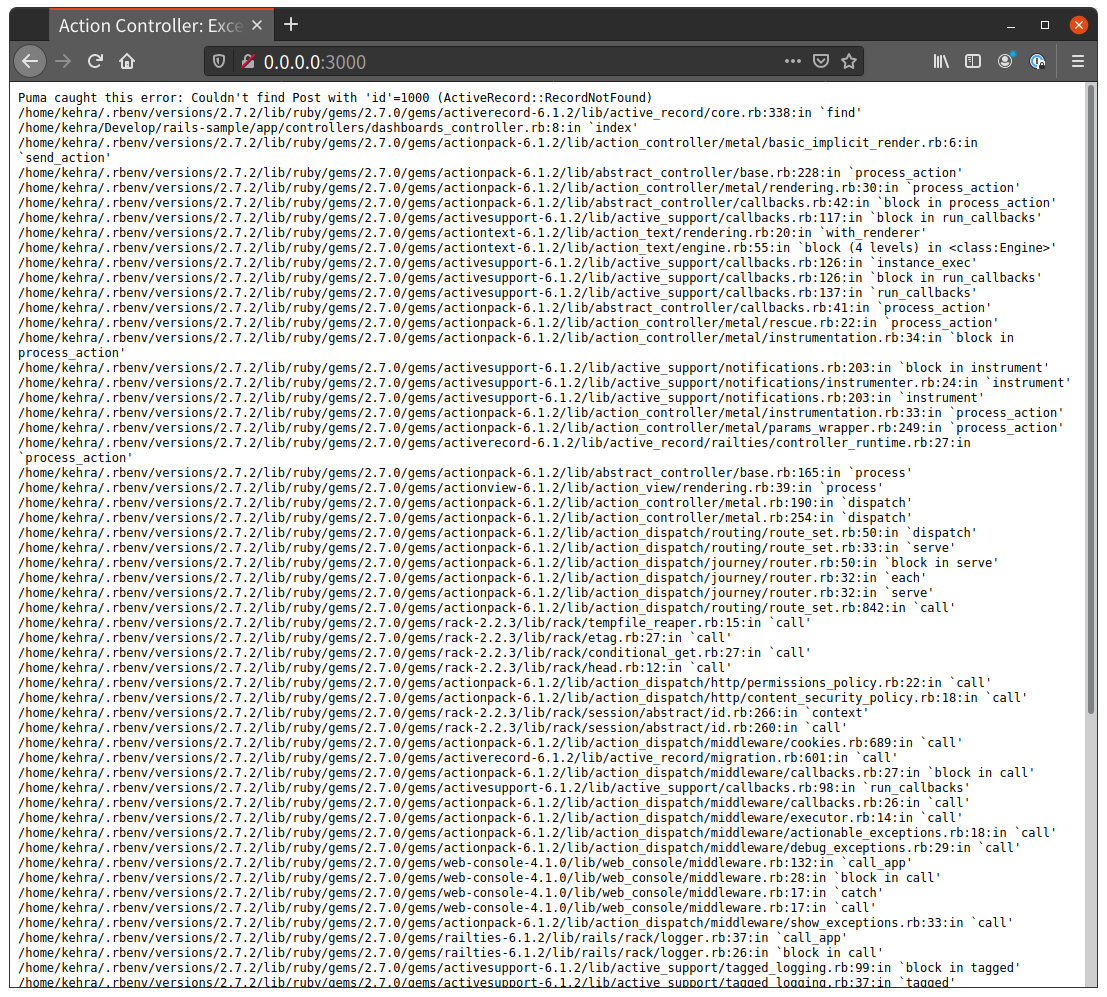Click the action_text/engine.rb:55 trace line
The height and width of the screenshot is (997, 1107).
coord(537,248)
